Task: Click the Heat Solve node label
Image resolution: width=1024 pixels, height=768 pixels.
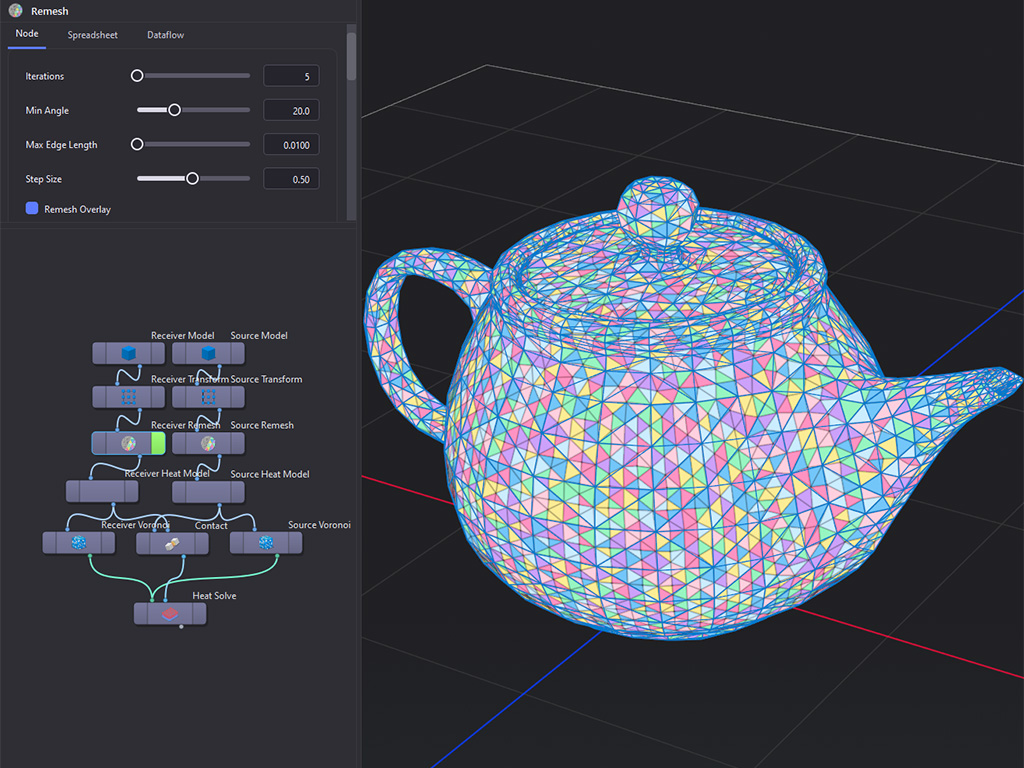Action: coord(214,596)
